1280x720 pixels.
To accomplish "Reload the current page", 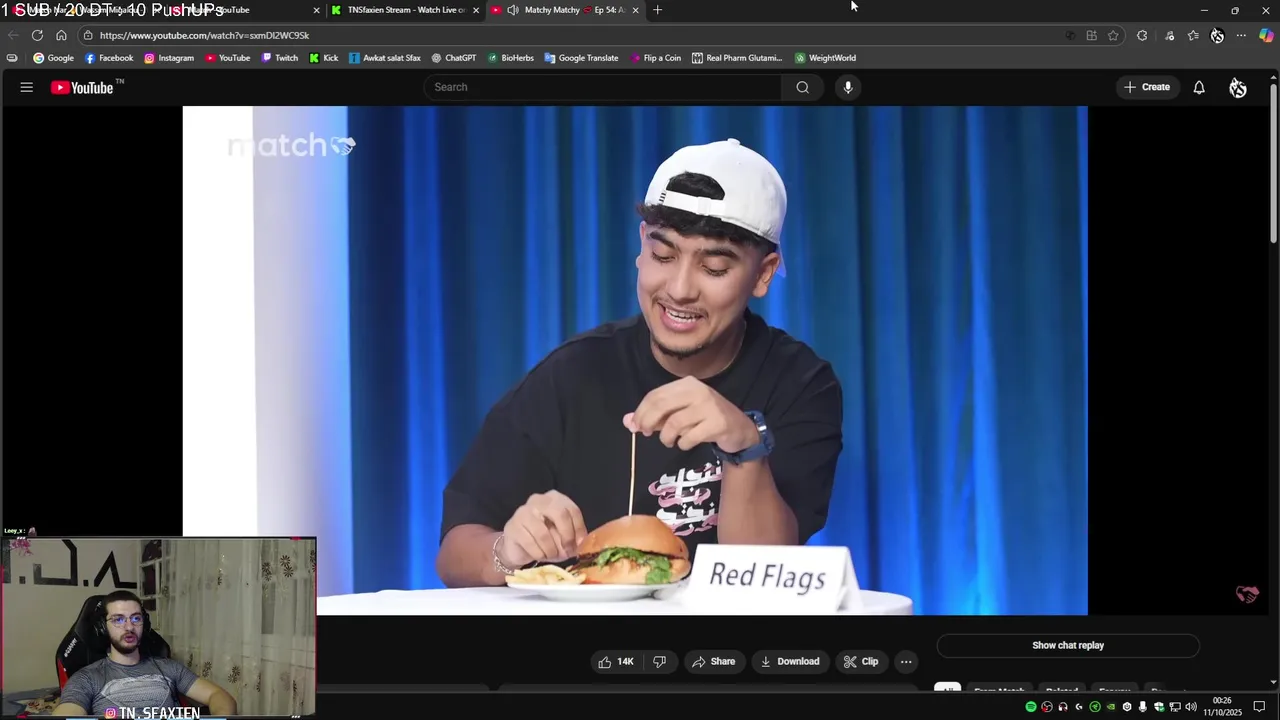I will pos(37,35).
